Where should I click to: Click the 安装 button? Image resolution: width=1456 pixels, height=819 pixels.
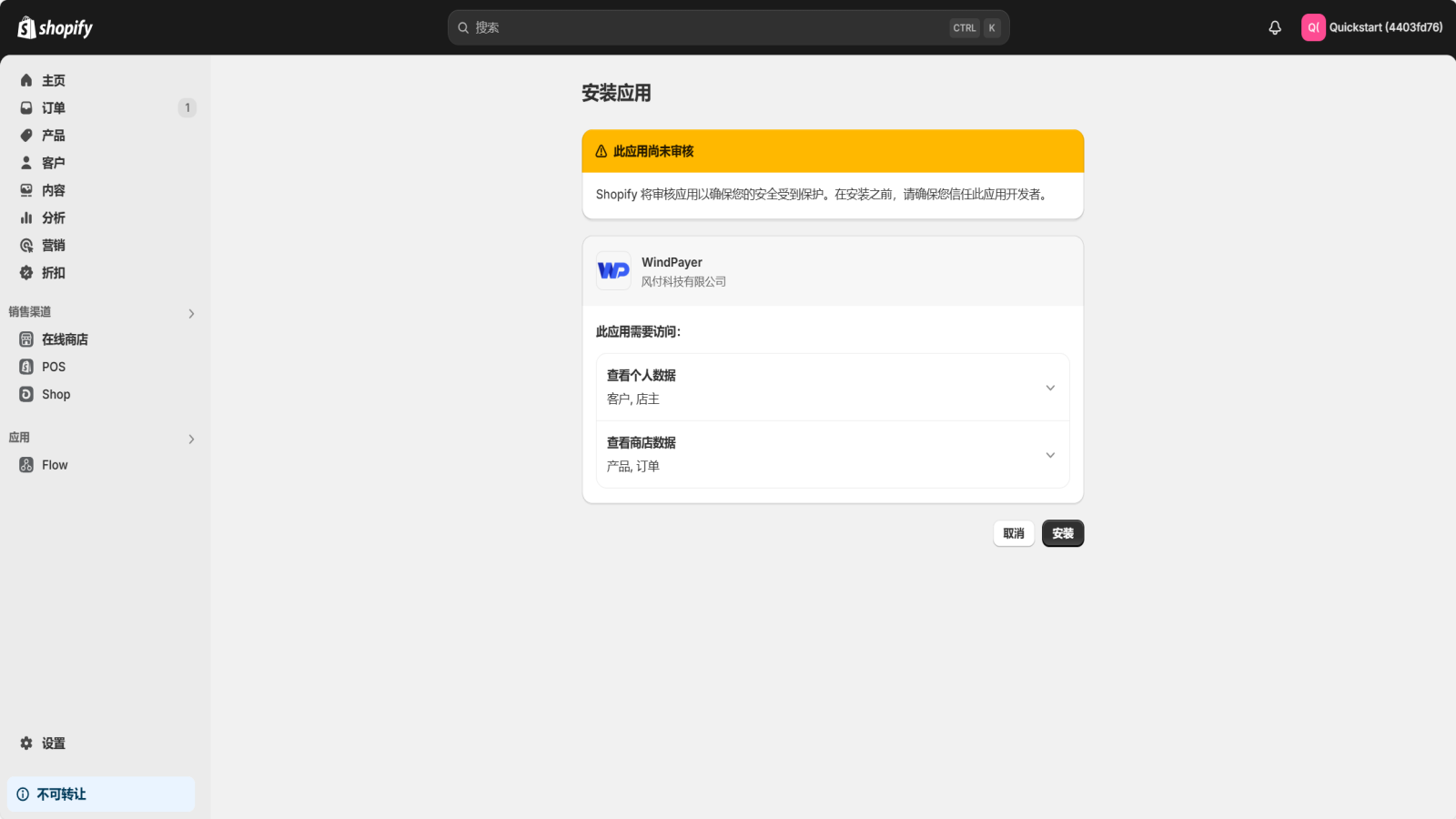click(x=1063, y=533)
